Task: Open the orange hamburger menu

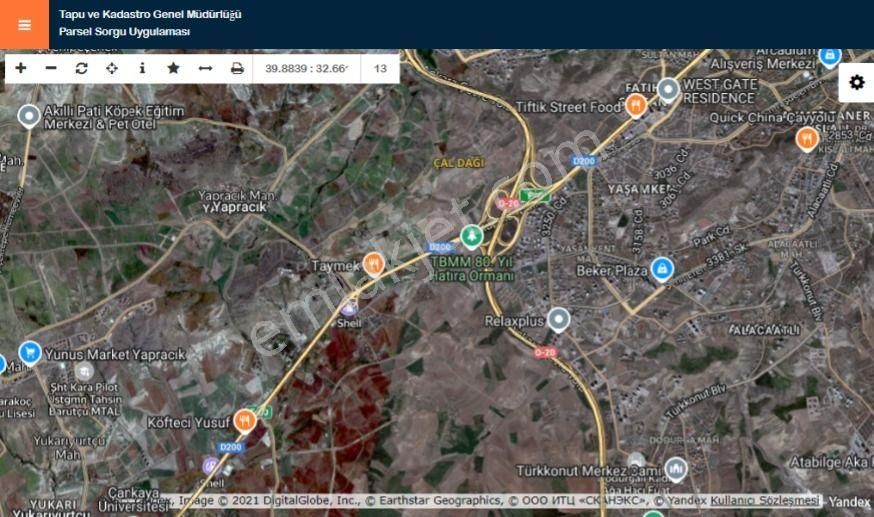Action: click(25, 25)
